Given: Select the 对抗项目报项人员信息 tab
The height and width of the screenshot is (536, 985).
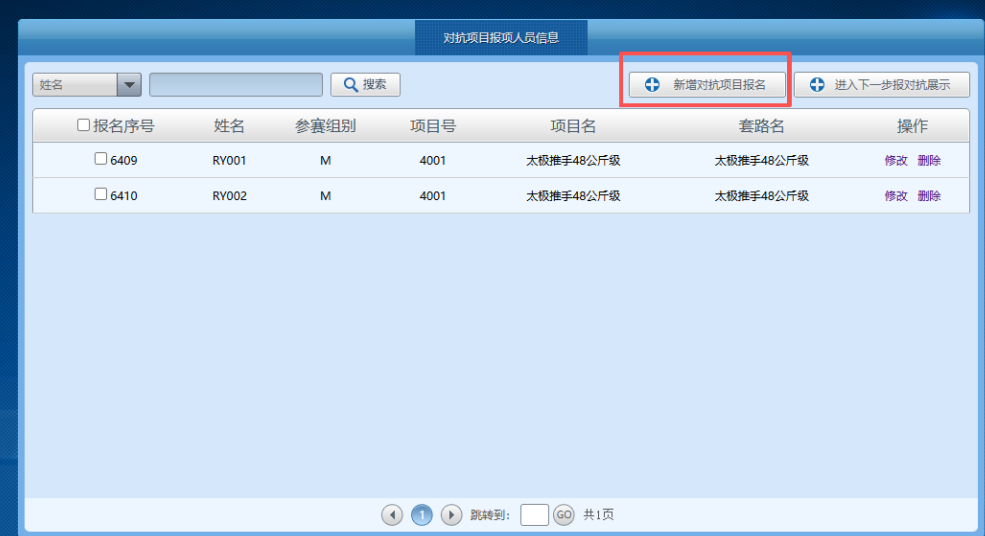Looking at the screenshot, I should coord(501,38).
